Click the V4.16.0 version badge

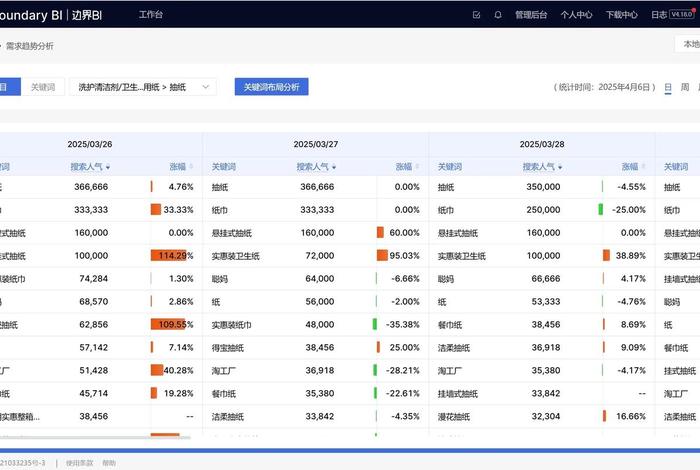[682, 14]
